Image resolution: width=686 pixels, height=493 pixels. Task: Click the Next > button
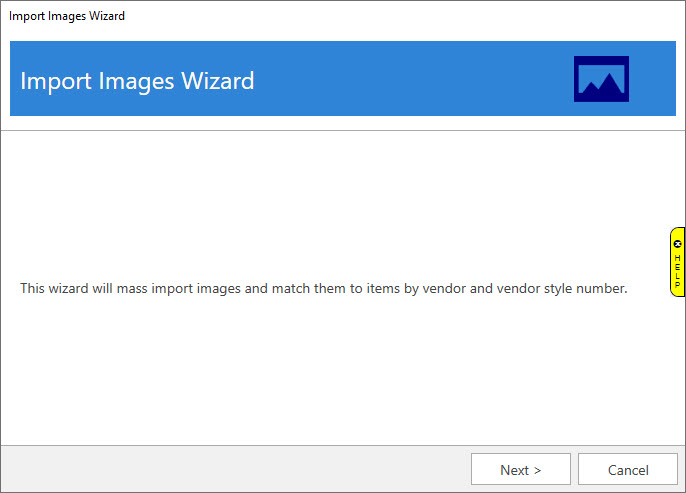[520, 469]
